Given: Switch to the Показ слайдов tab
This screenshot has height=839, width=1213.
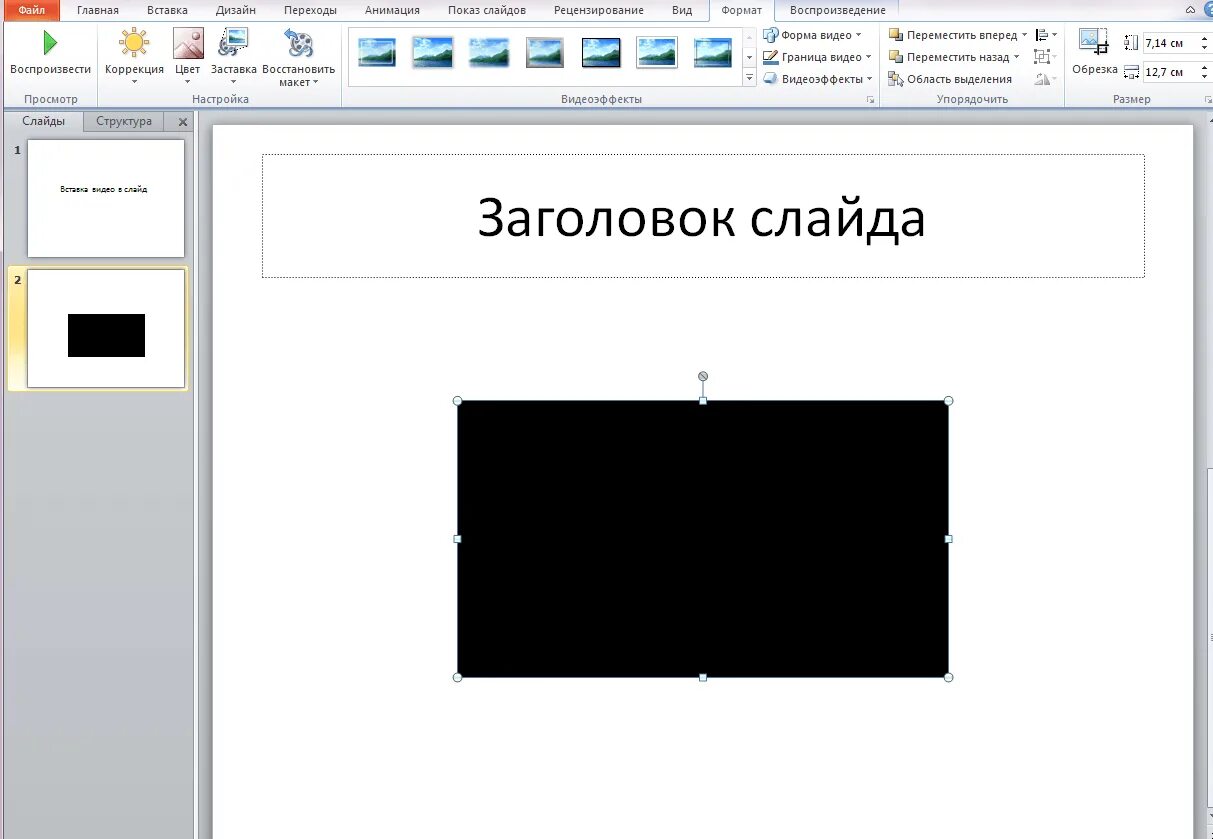Looking at the screenshot, I should point(487,10).
